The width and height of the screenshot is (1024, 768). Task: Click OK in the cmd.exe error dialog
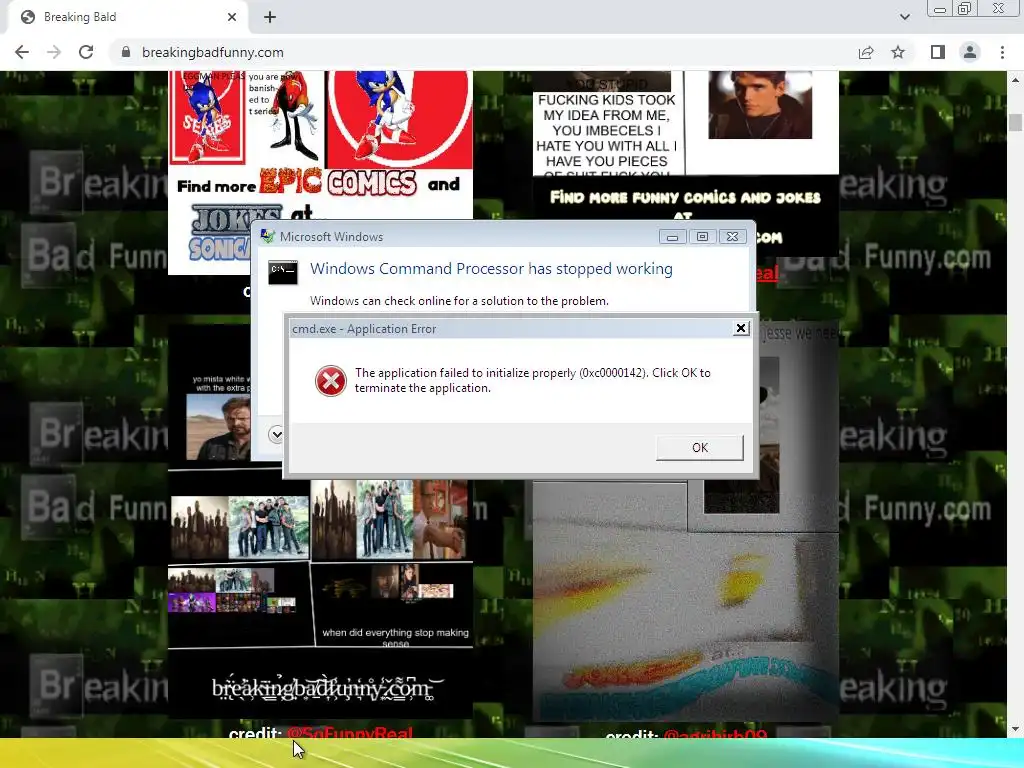click(699, 447)
